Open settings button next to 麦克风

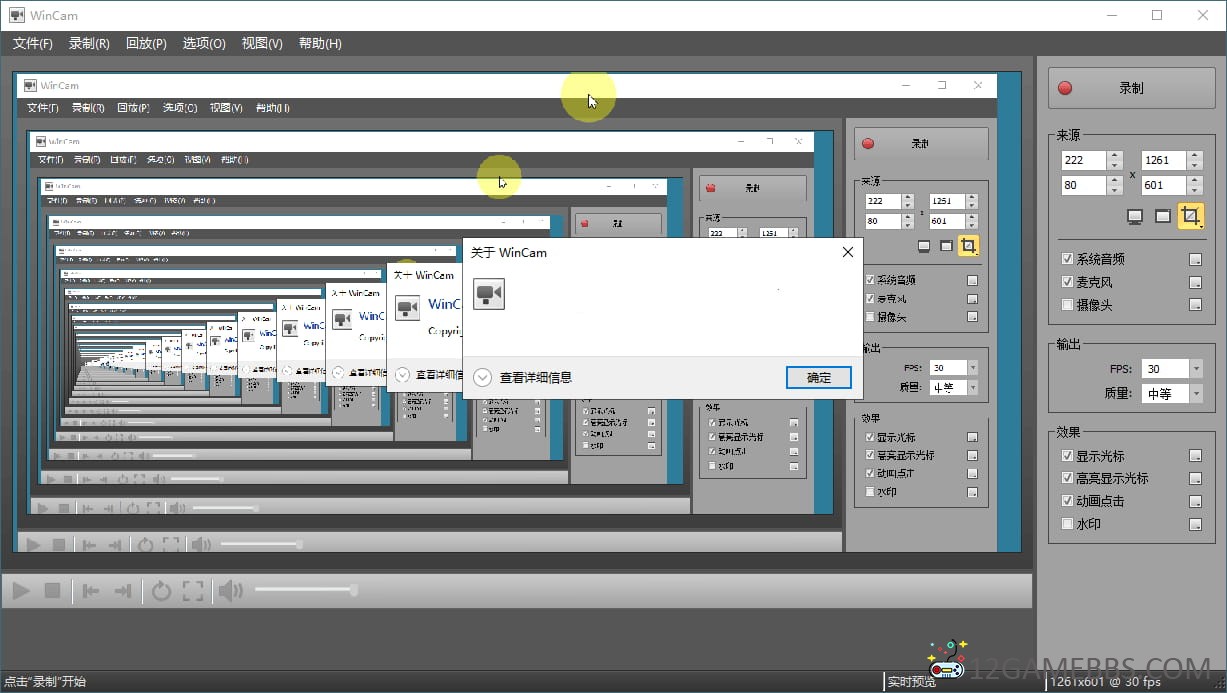point(1195,282)
